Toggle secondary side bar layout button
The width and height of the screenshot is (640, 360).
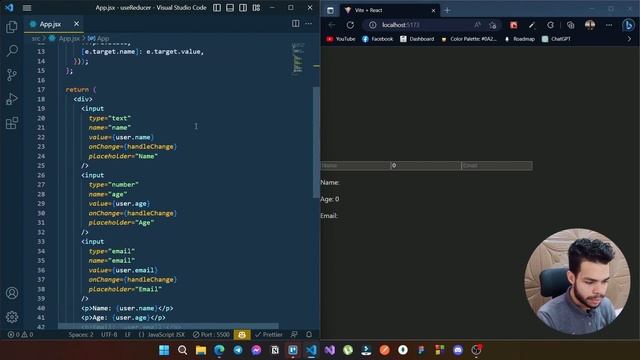click(243, 8)
